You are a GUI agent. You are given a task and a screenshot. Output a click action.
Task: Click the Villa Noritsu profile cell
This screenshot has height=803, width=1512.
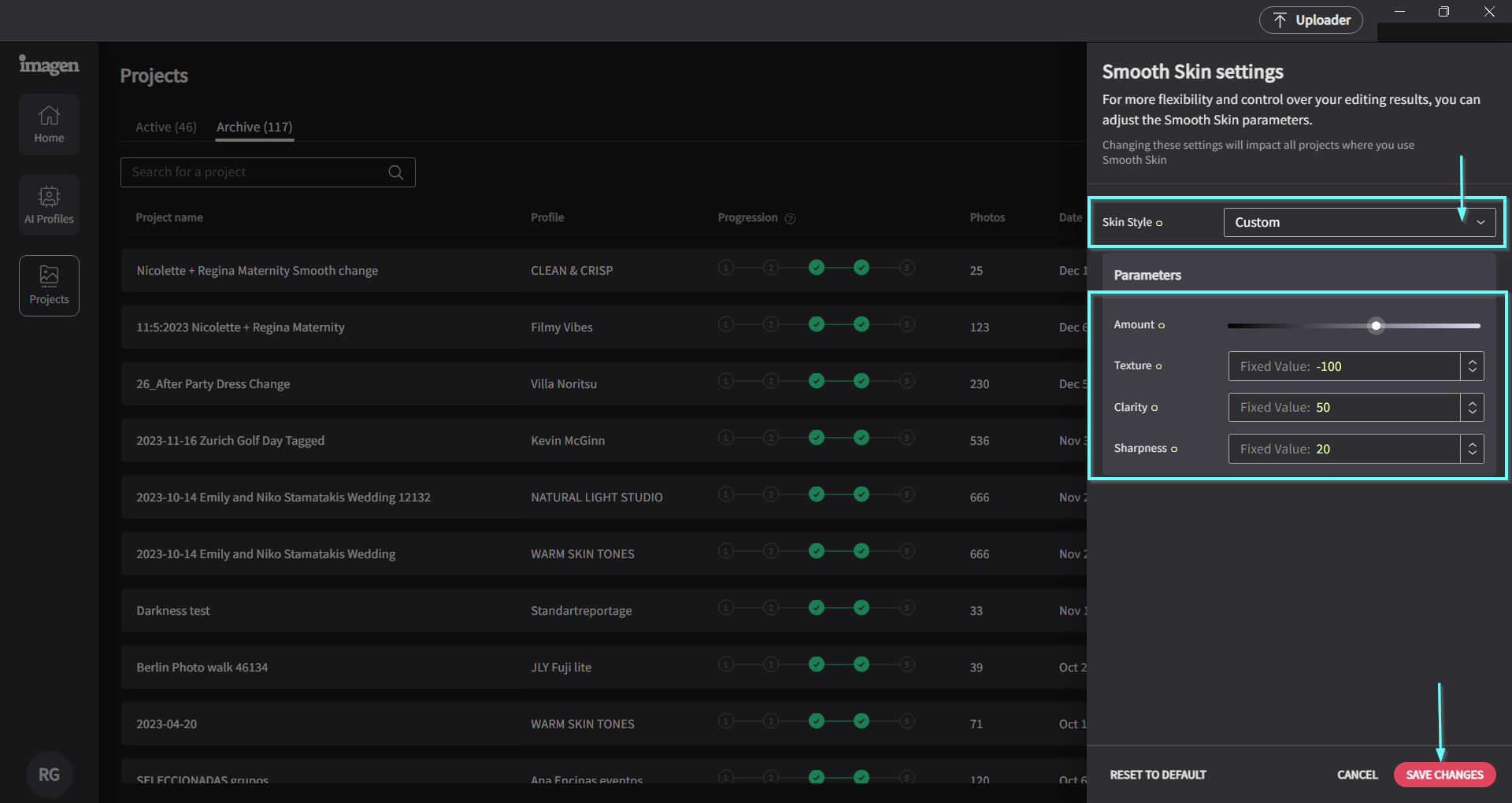coord(564,384)
